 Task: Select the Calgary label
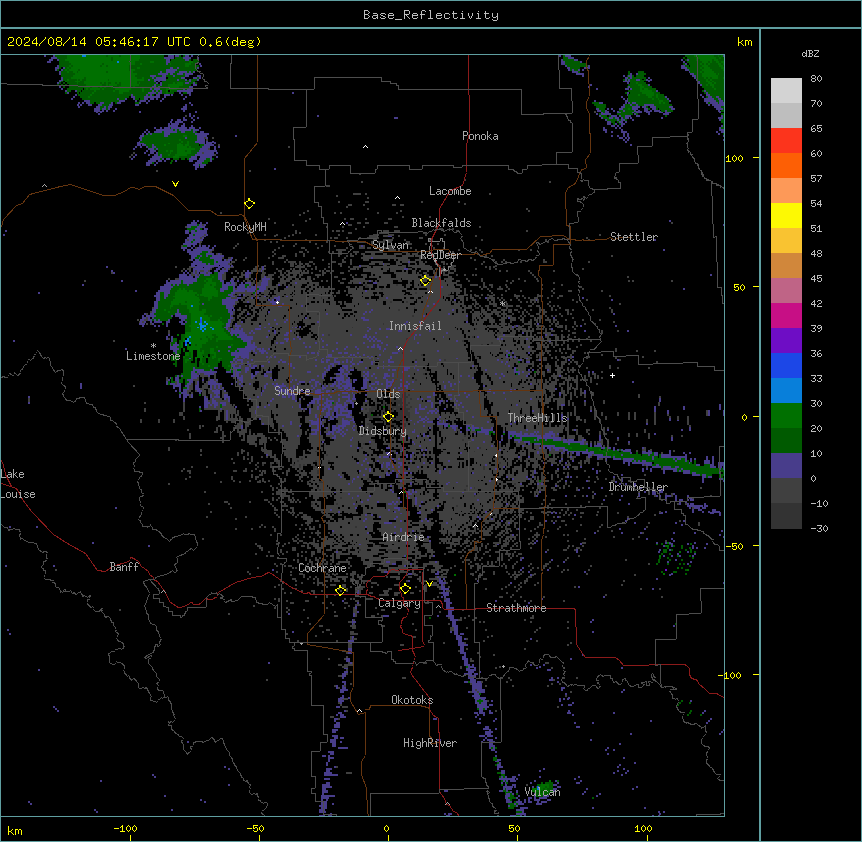coord(399,603)
